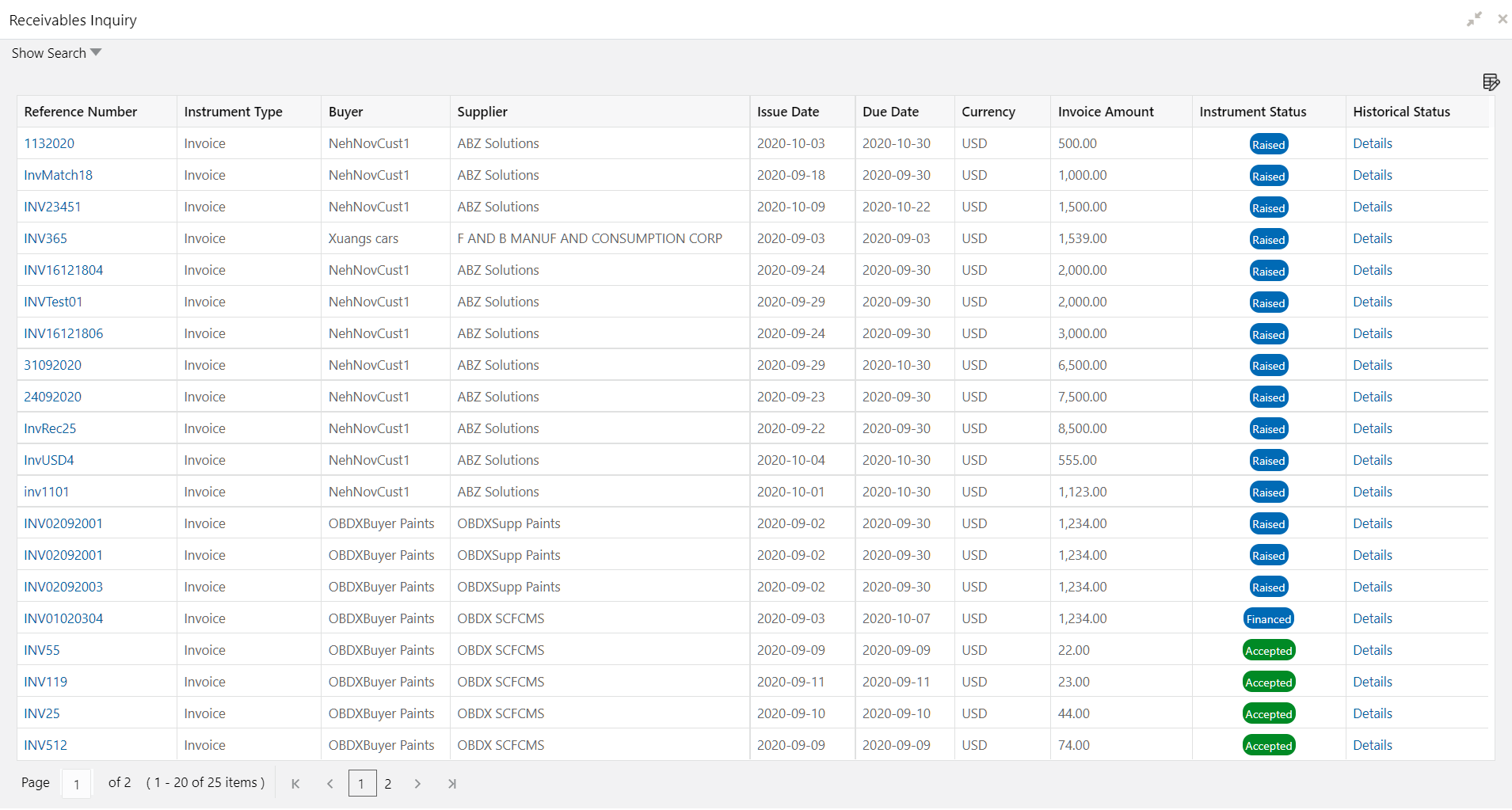The height and width of the screenshot is (810, 1512).
Task: Jump to the last page arrow
Action: click(x=452, y=784)
